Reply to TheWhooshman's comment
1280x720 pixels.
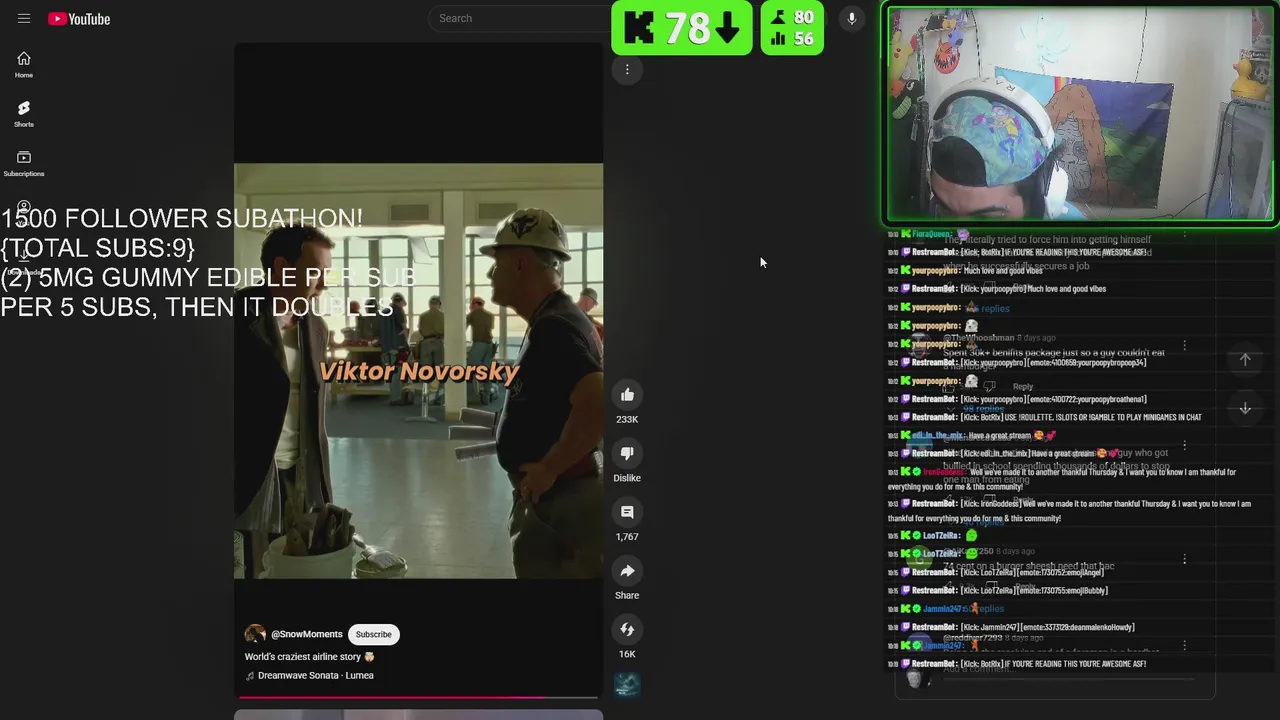(1023, 386)
